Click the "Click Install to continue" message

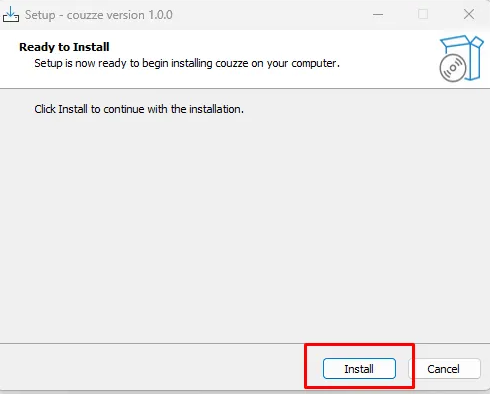pyautogui.click(x=139, y=109)
